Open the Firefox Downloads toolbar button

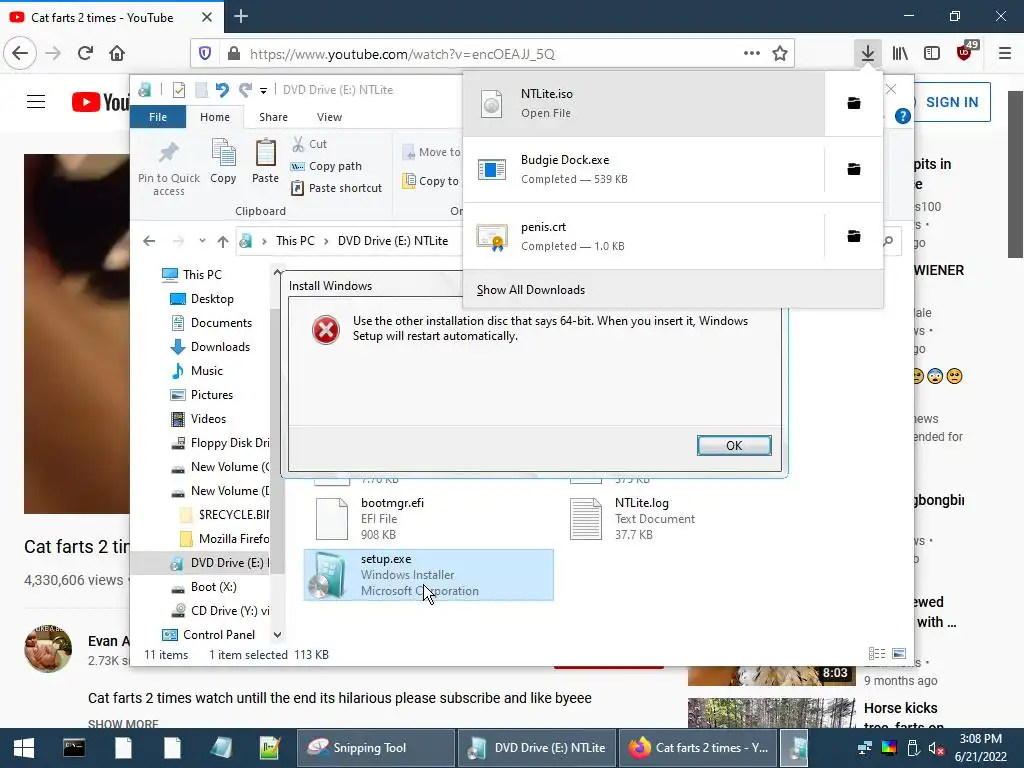coord(867,54)
